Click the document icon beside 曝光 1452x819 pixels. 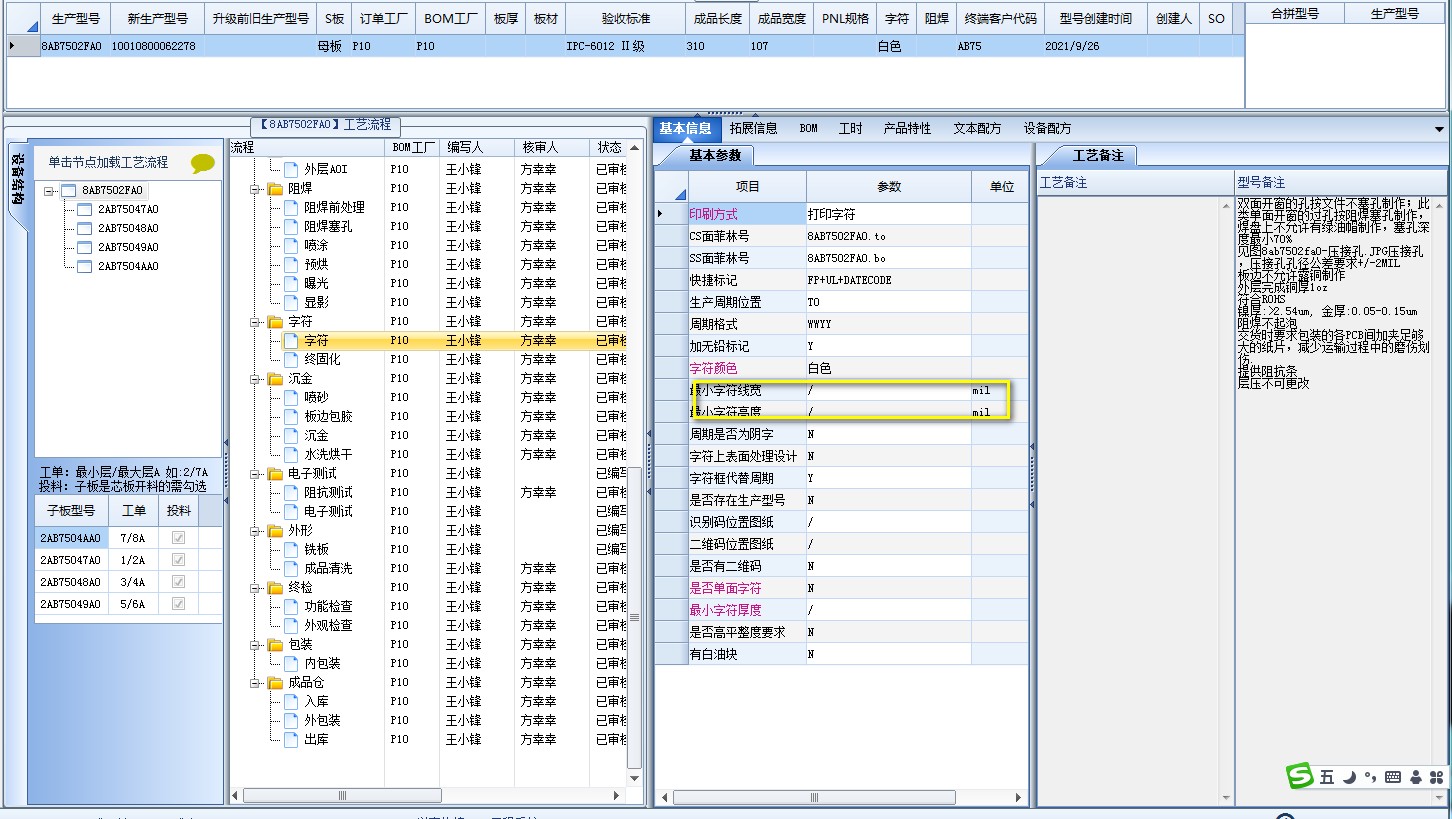291,283
